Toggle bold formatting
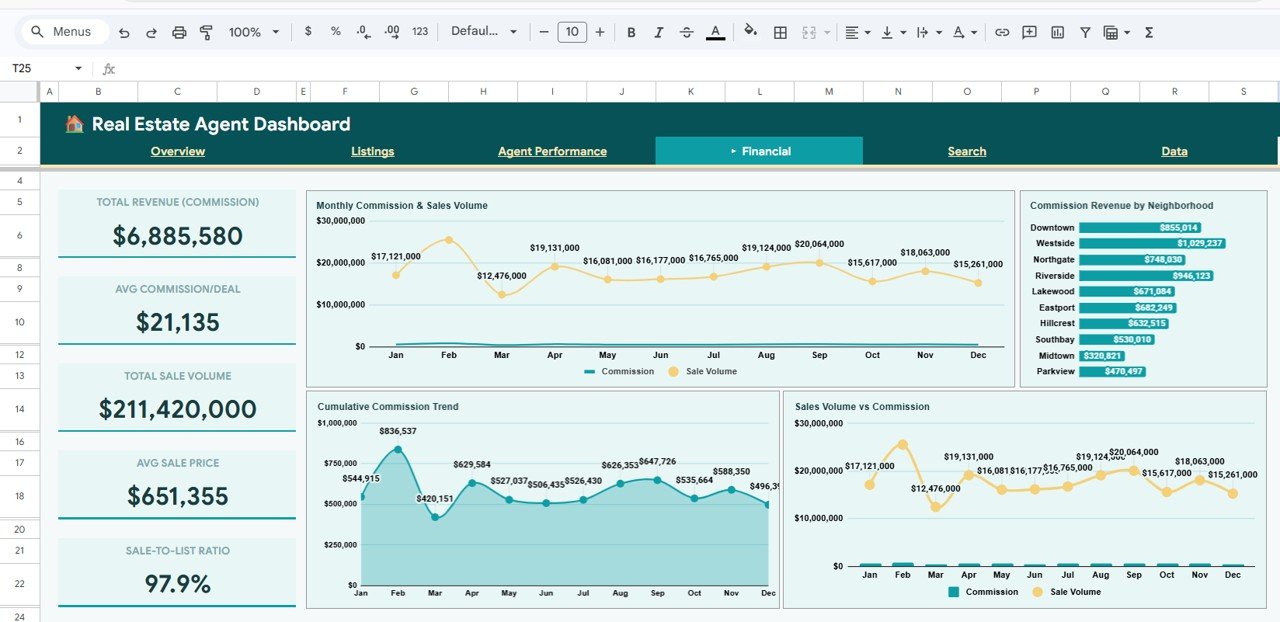 pyautogui.click(x=631, y=31)
